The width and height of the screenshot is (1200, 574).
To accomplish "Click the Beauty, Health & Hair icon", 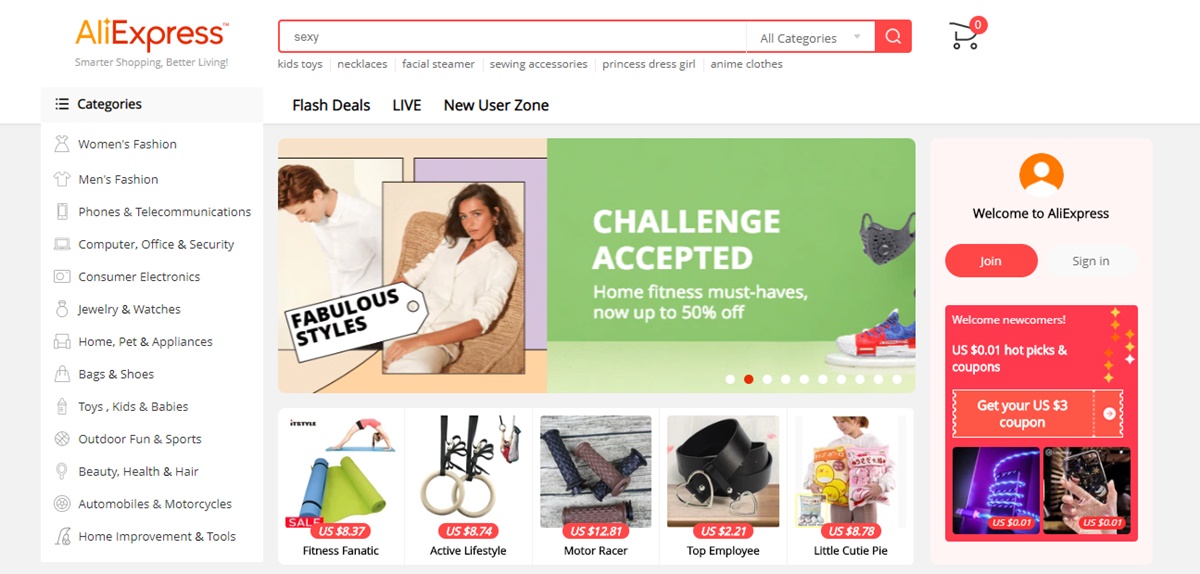I will click(x=62, y=471).
